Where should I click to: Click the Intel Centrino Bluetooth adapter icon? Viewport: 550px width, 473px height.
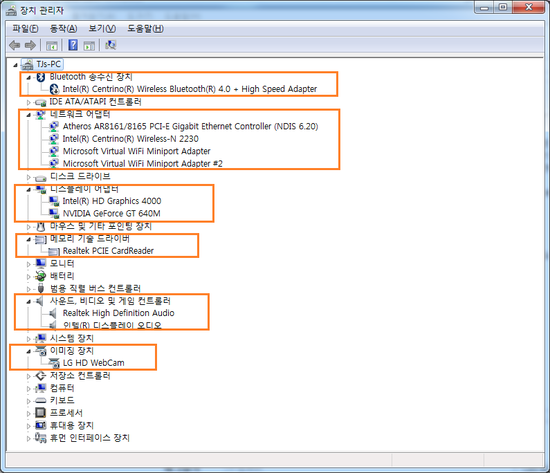[54, 89]
